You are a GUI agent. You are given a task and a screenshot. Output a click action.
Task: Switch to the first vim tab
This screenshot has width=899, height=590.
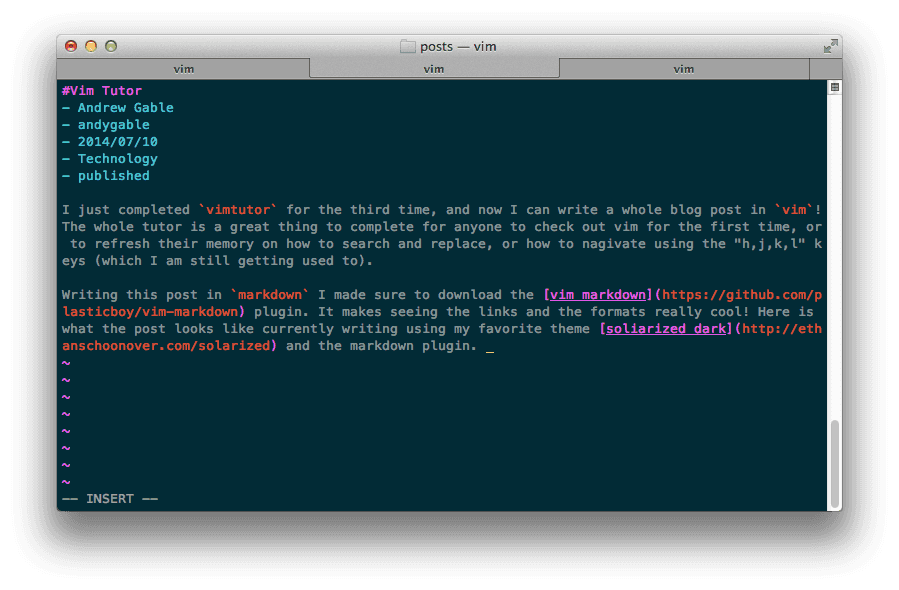pyautogui.click(x=184, y=69)
